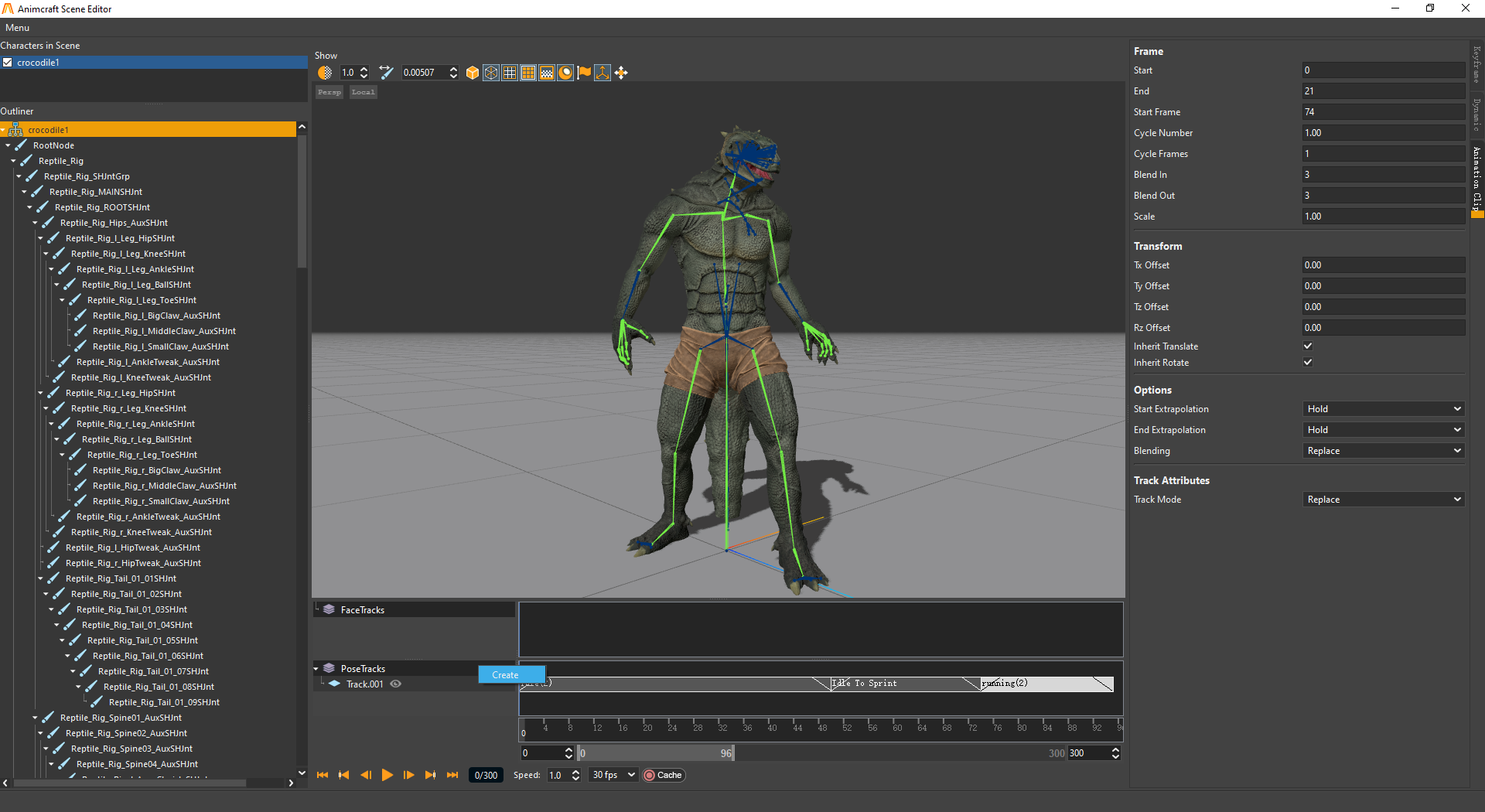The height and width of the screenshot is (812, 1485).
Task: Switch to the Keyframe tab
Action: coord(1476,65)
